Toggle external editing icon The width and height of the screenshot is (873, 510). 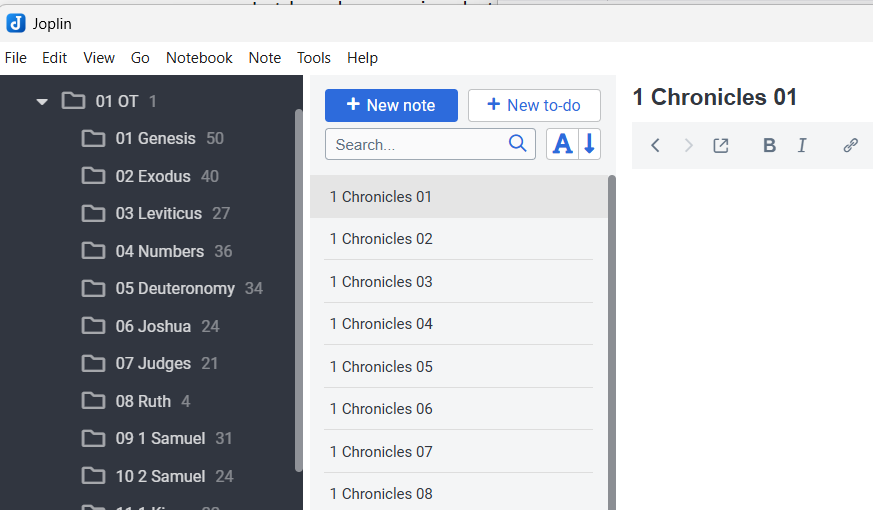(x=720, y=146)
